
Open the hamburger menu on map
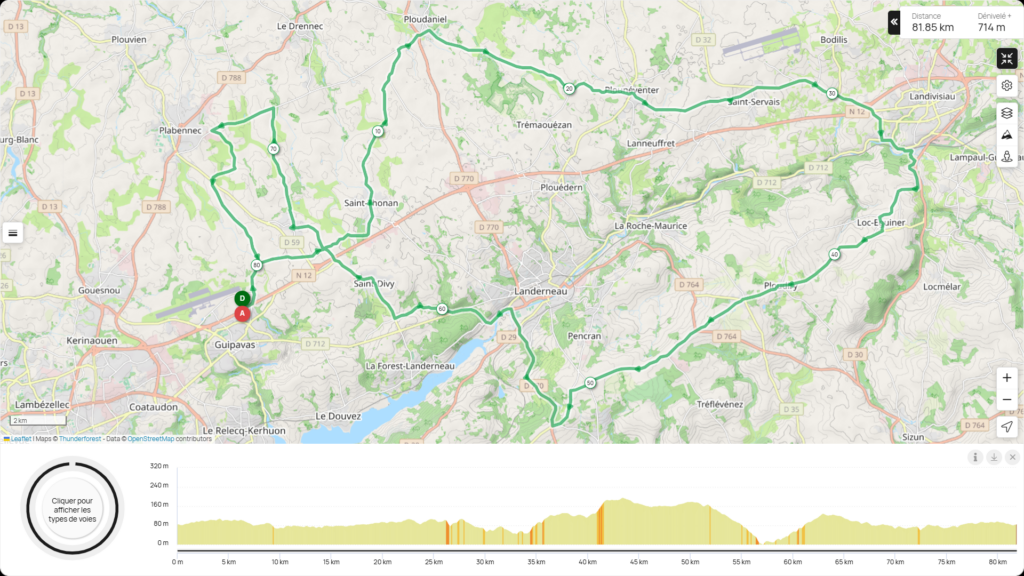click(12, 233)
